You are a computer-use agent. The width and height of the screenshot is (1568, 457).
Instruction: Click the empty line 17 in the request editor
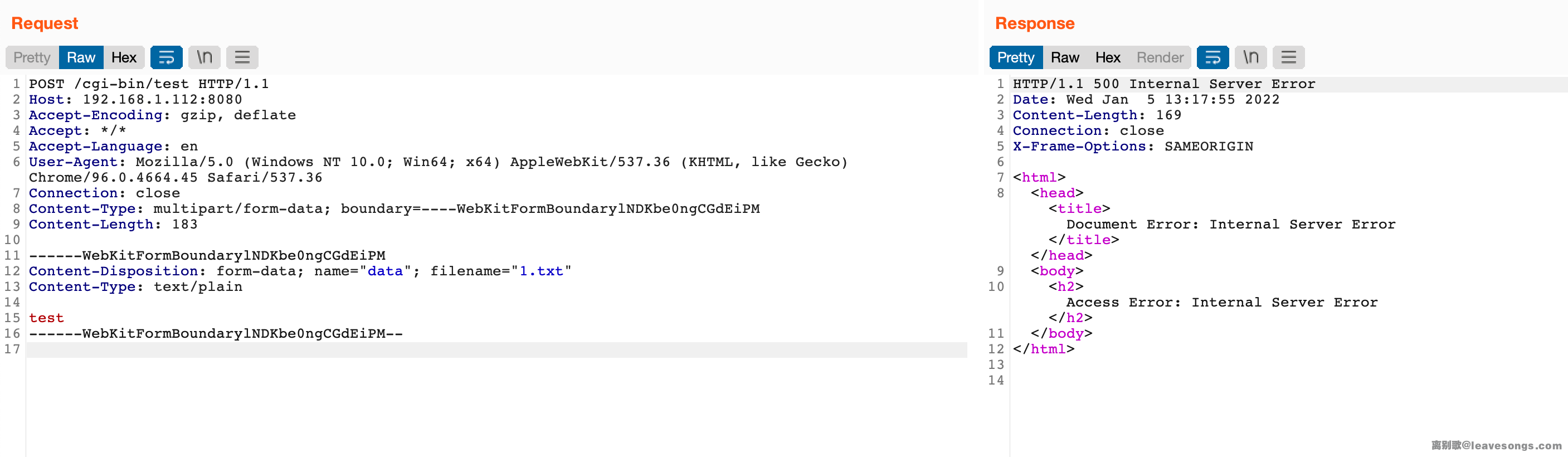tap(487, 349)
